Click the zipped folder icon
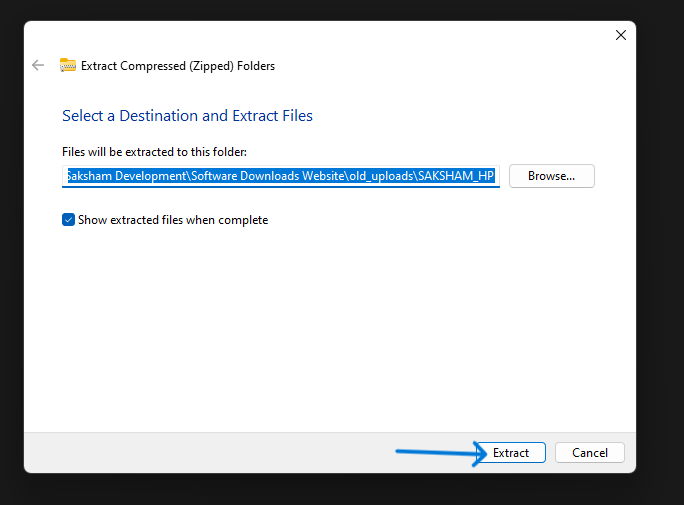Viewport: 684px width, 505px height. 68,65
